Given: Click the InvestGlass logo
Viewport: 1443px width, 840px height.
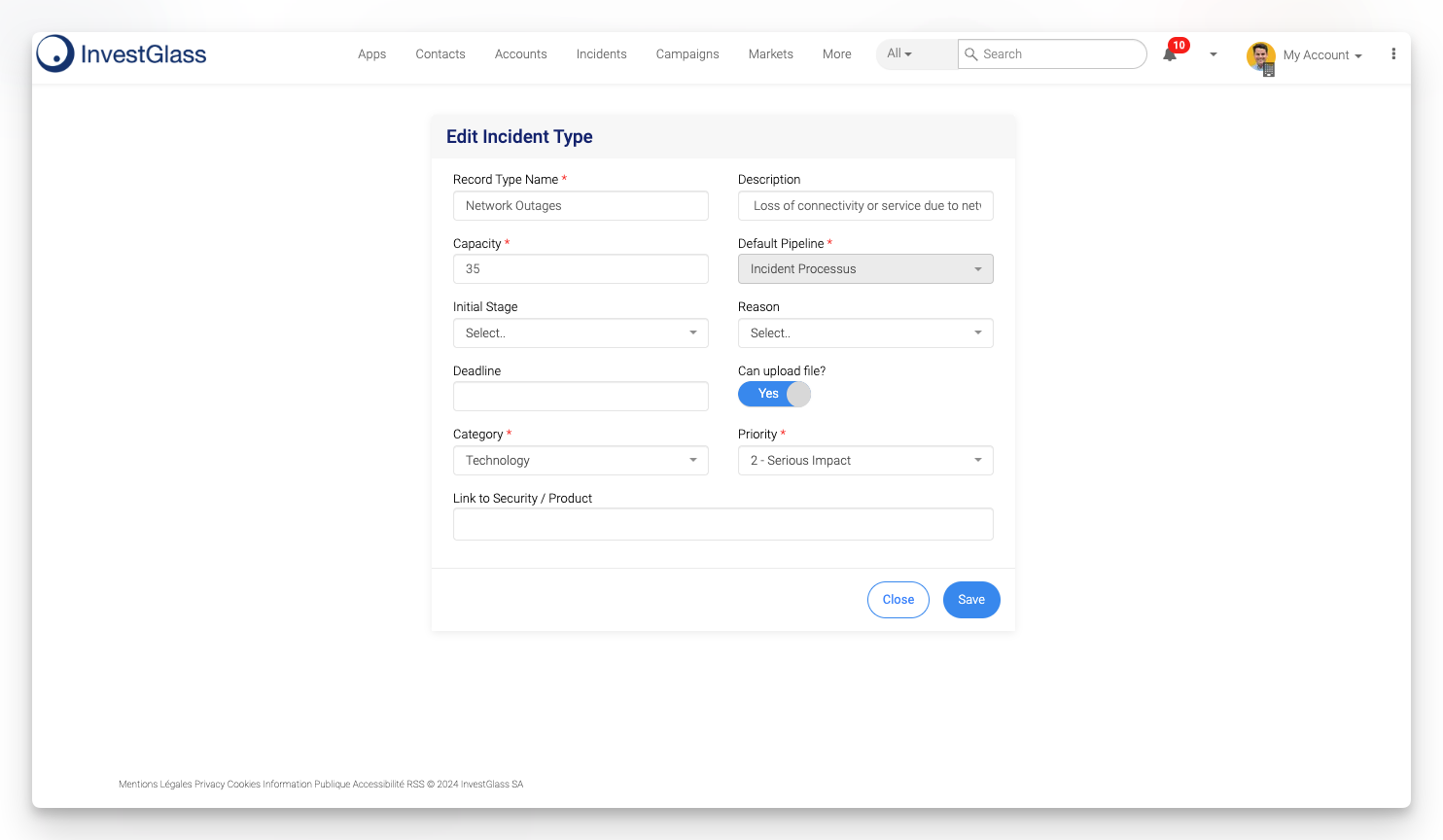Looking at the screenshot, I should point(122,54).
